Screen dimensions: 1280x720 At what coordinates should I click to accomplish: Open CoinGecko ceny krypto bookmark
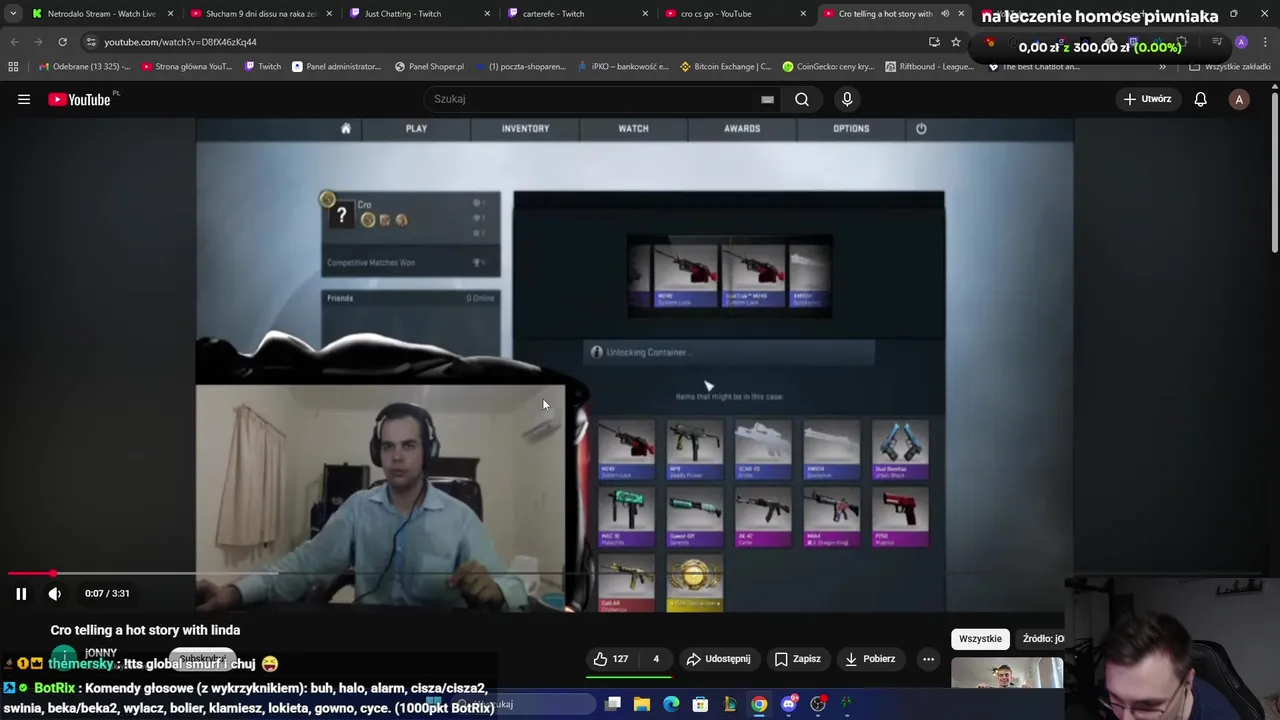[x=828, y=66]
